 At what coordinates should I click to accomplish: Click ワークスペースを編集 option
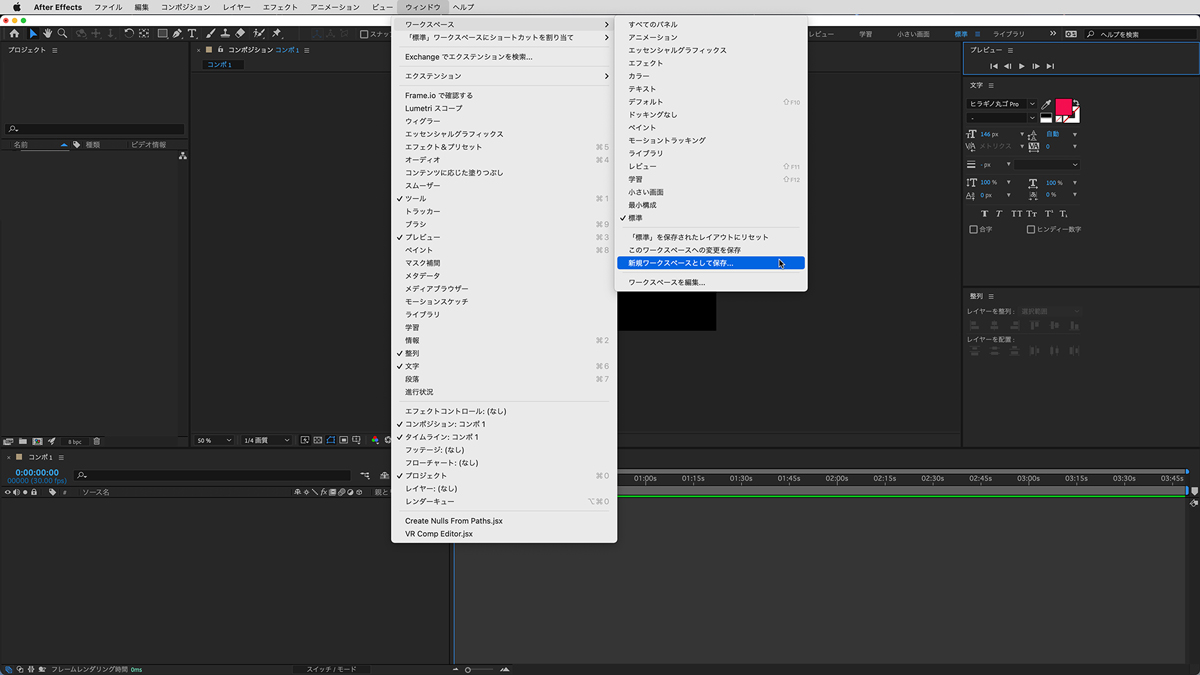click(667, 283)
